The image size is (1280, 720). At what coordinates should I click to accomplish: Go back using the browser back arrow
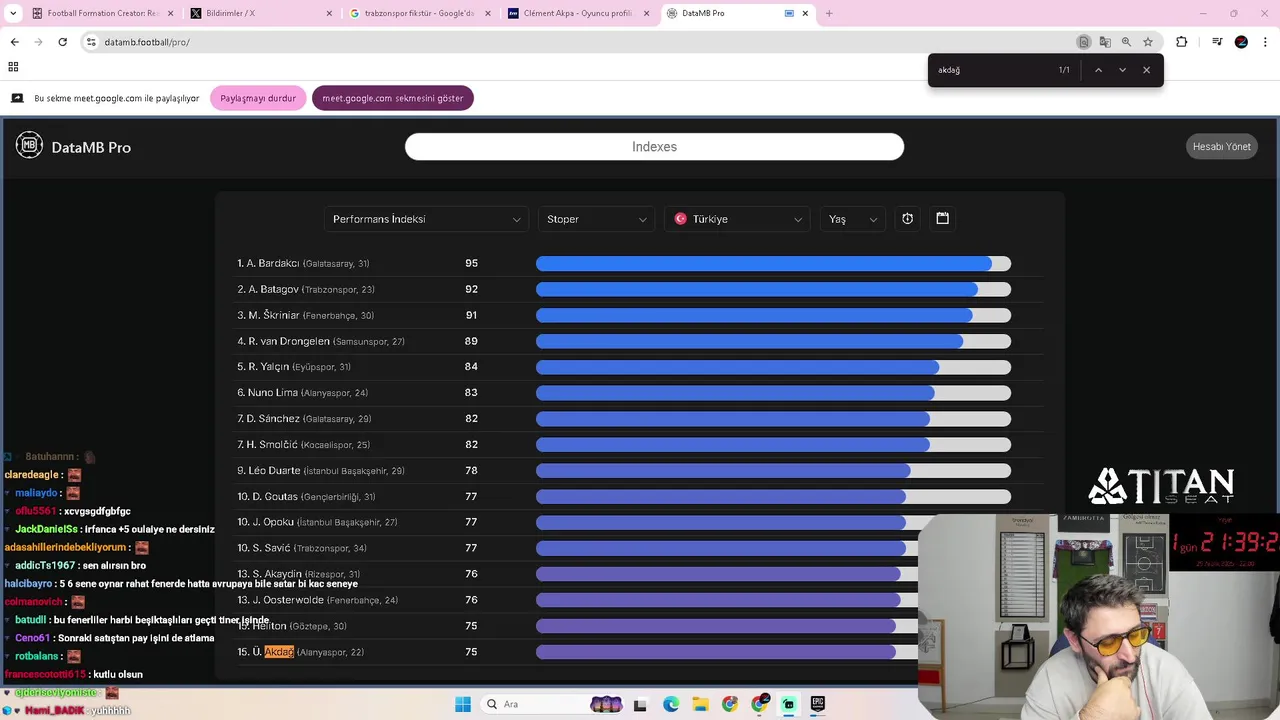[14, 42]
